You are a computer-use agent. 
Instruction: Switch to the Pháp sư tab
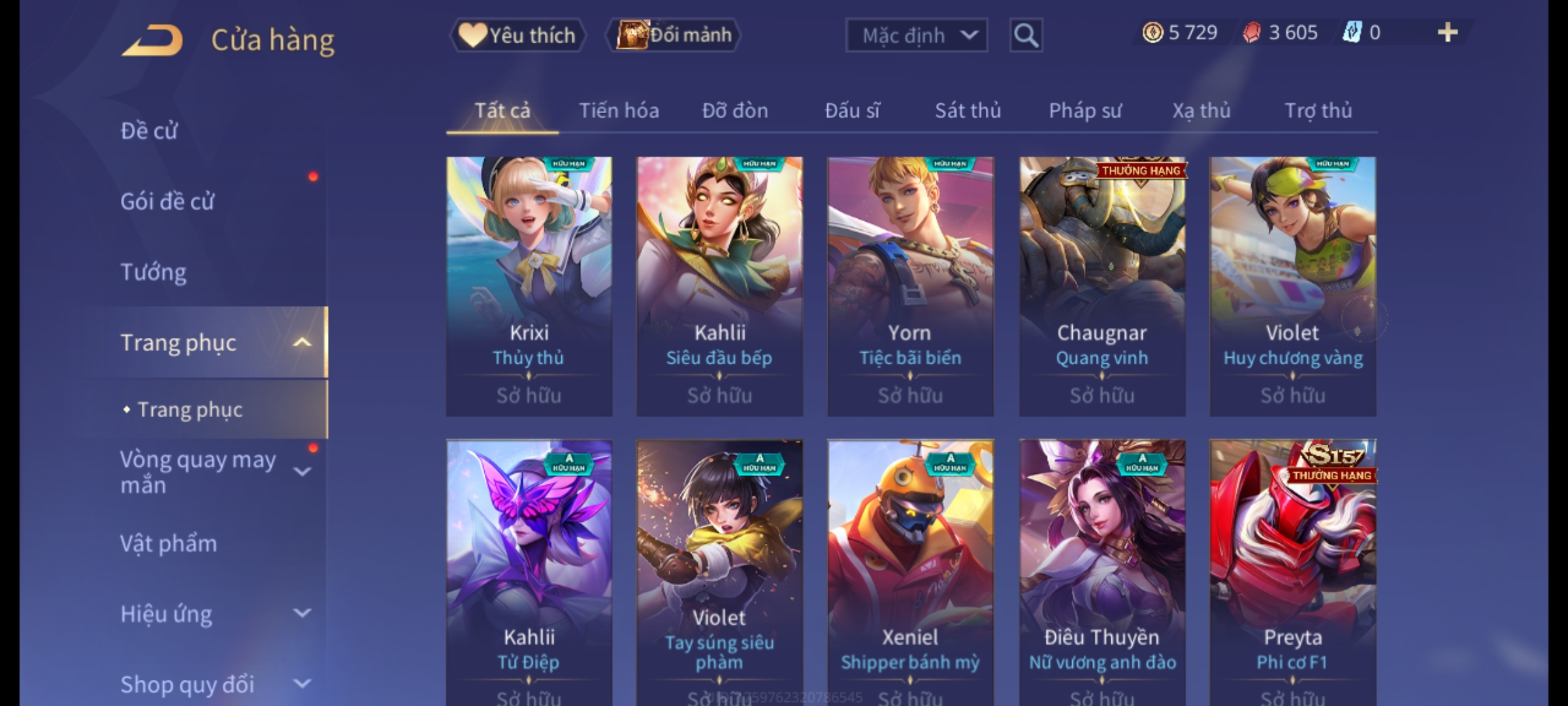click(1085, 110)
